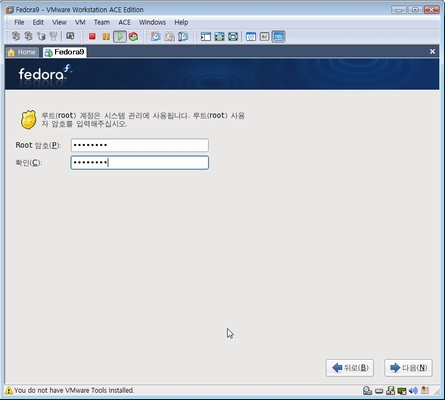Viewport: 445px width, 400px height.
Task: Open the Team menu
Action: 102,22
